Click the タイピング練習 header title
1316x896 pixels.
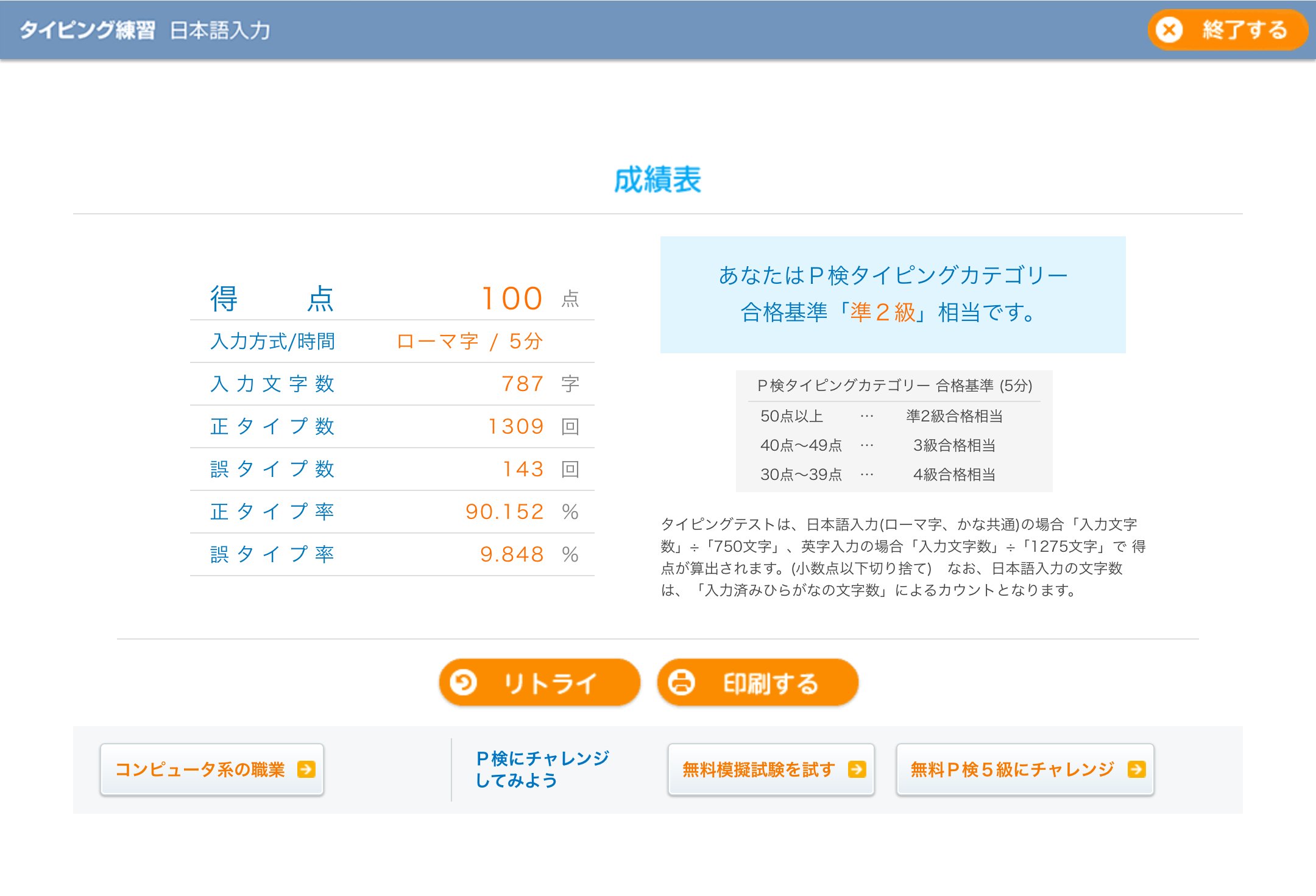pos(87,30)
